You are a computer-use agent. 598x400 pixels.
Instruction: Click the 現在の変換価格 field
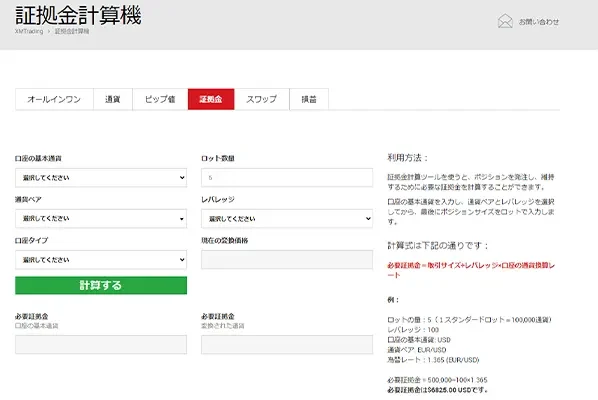[x=287, y=260]
